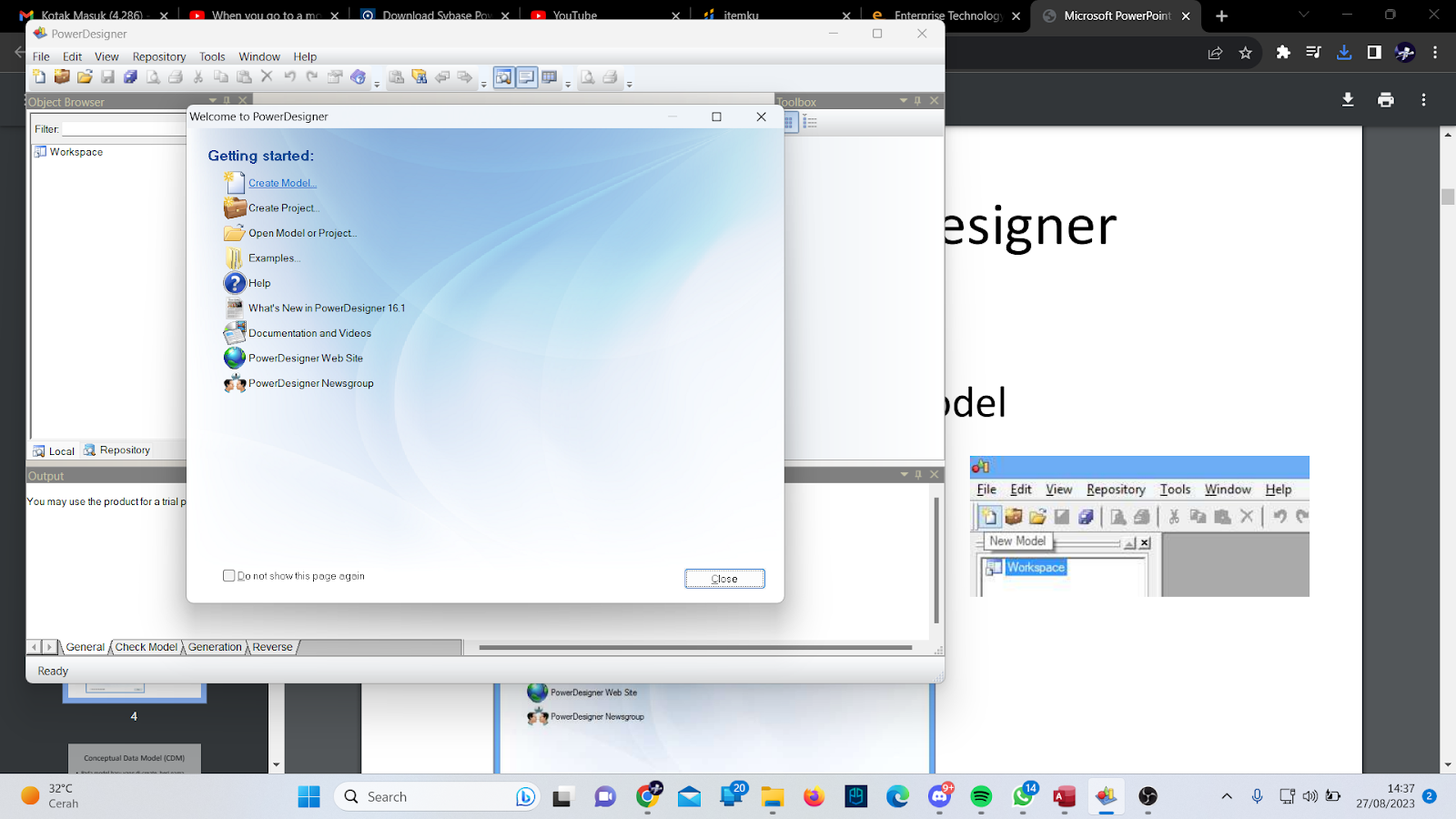
Task: Click Open Model or Project...
Action: [x=303, y=233]
